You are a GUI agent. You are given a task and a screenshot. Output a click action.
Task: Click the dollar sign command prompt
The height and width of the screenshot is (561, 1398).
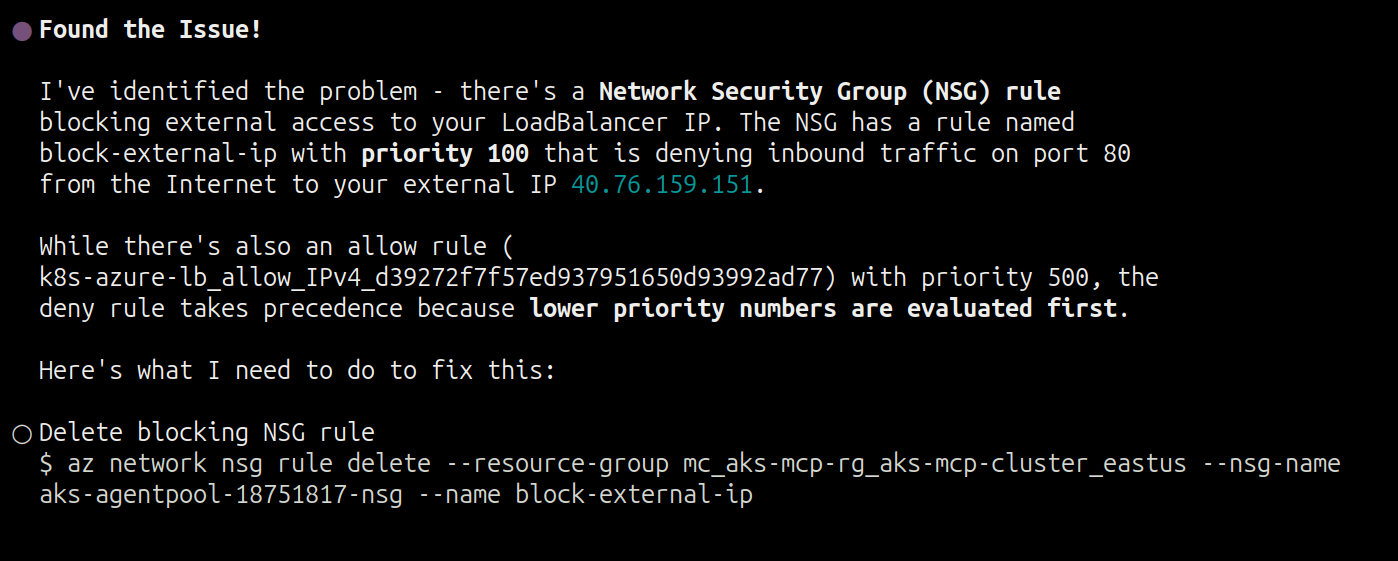pos(45,464)
